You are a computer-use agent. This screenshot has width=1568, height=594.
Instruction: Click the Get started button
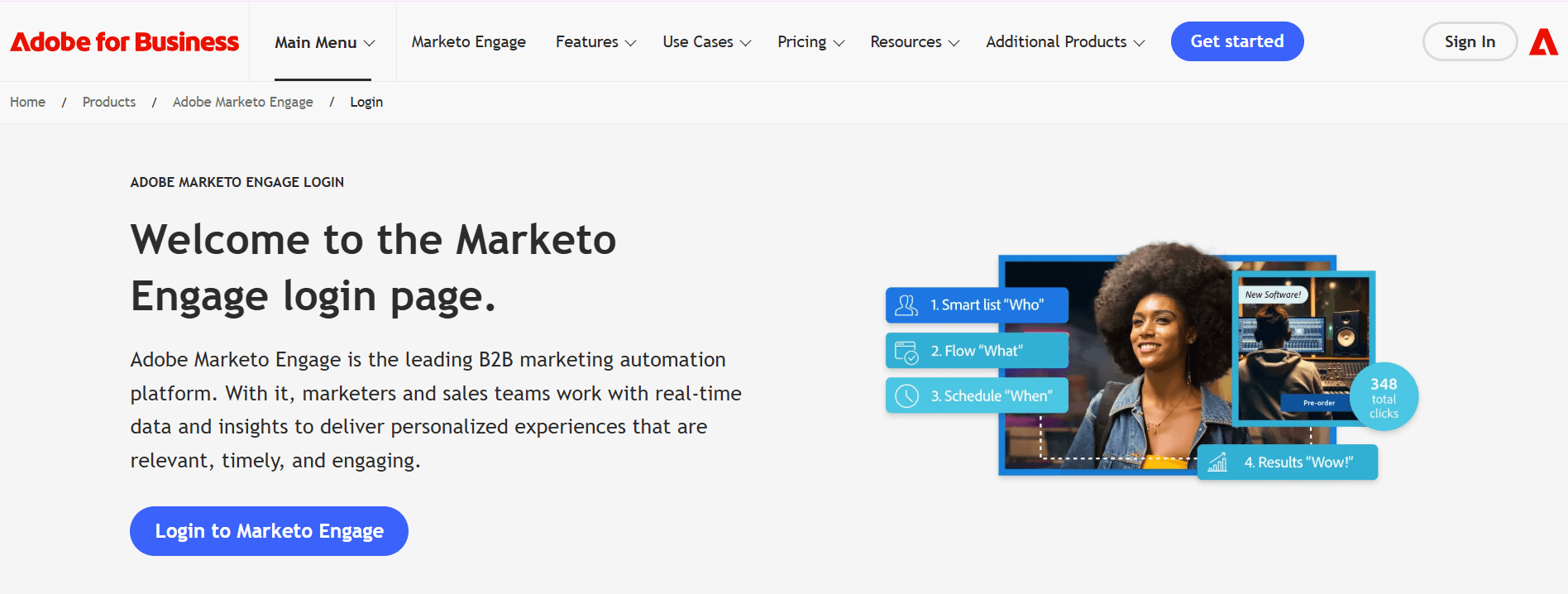1237,41
